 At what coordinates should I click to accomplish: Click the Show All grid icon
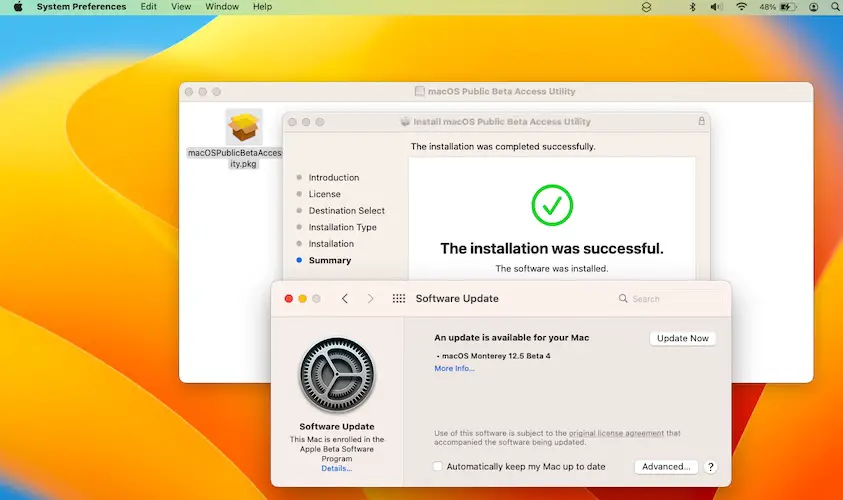click(399, 299)
